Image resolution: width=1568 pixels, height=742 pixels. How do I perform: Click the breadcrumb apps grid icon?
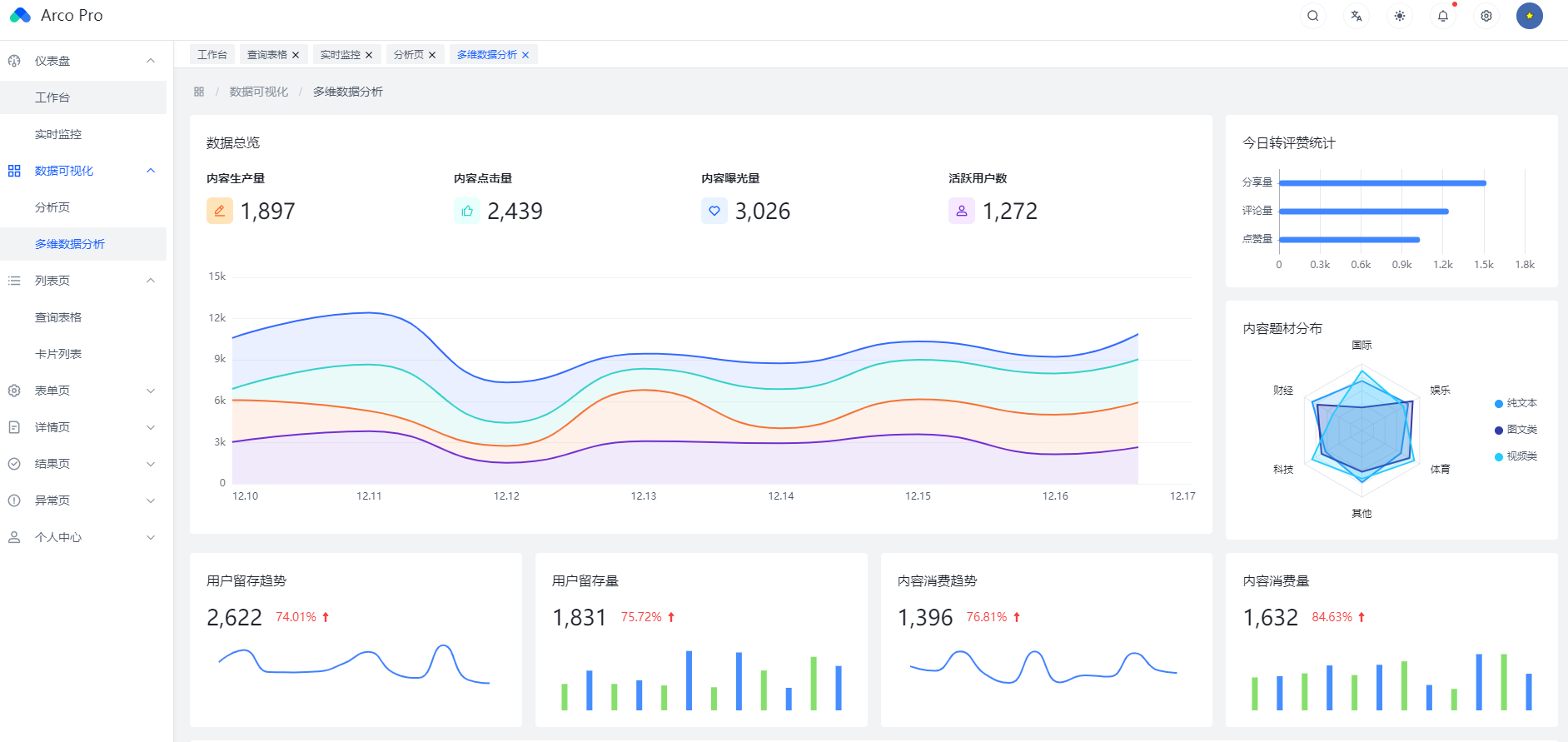point(199,92)
